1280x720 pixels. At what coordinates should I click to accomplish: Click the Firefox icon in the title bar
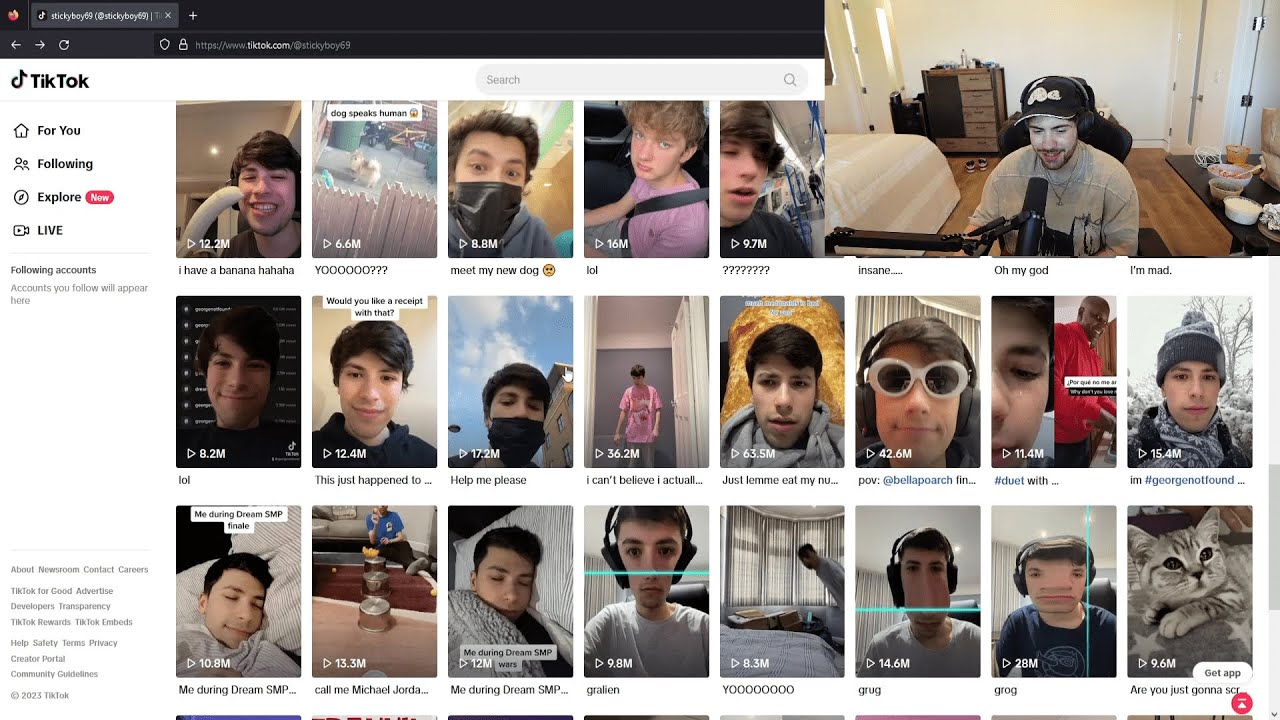click(x=13, y=15)
